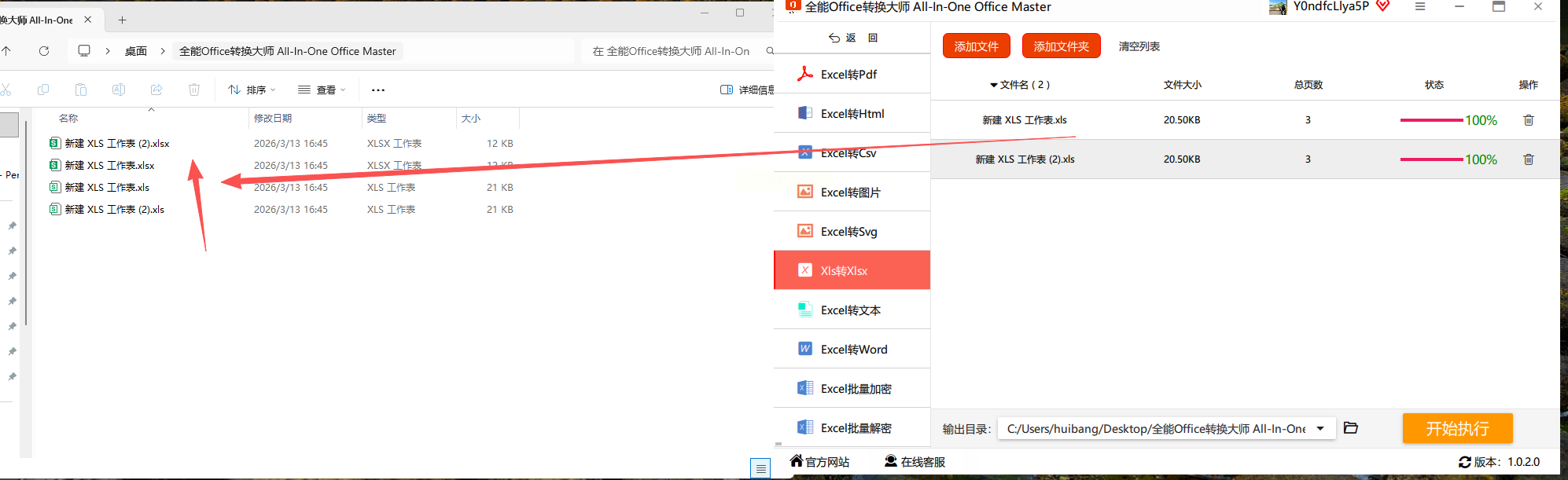Choose Excel转Csv in the sidebar
This screenshot has height=480, width=1568.
852,152
